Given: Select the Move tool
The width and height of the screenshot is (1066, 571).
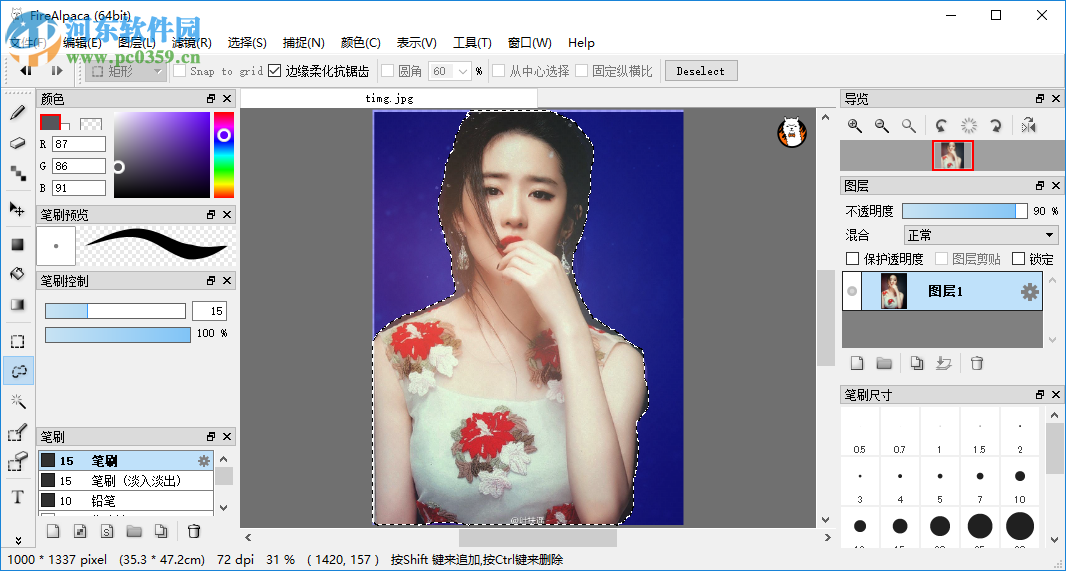Looking at the screenshot, I should (18, 209).
